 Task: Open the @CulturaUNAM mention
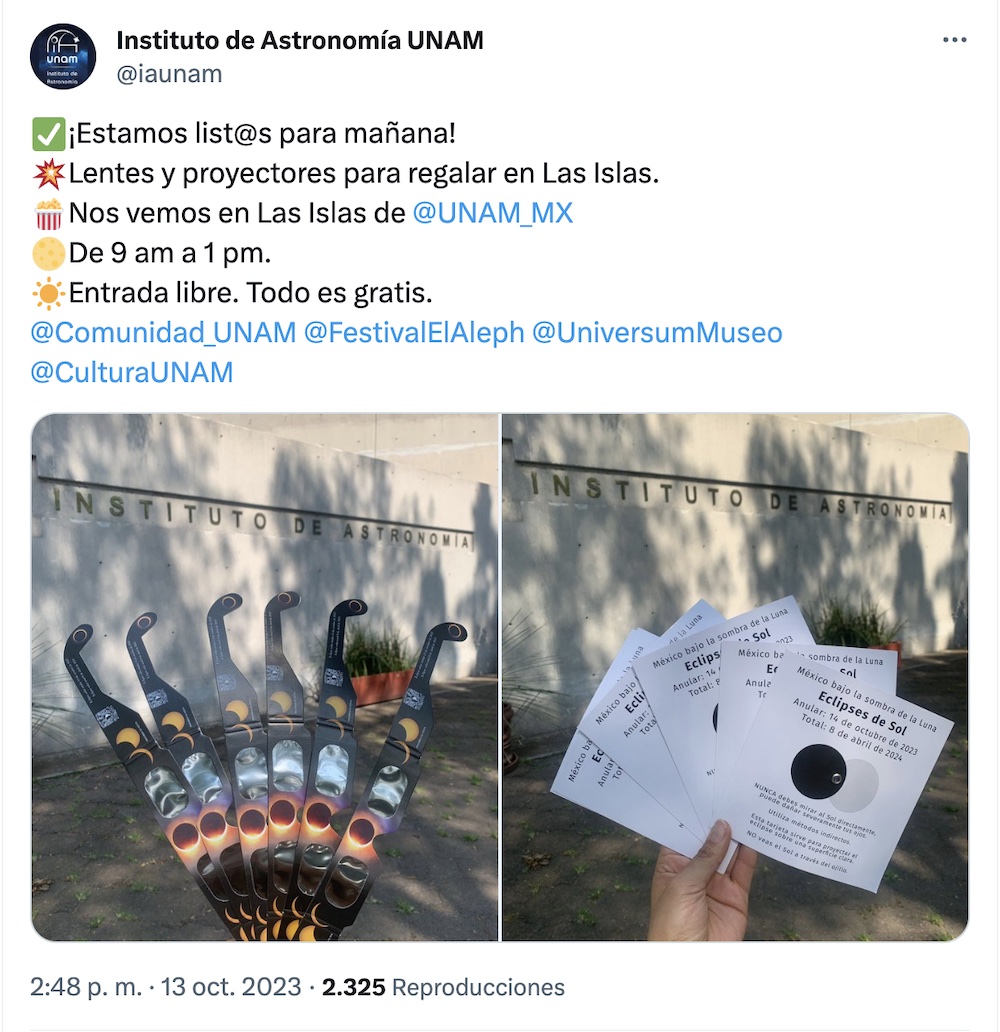tap(132, 373)
